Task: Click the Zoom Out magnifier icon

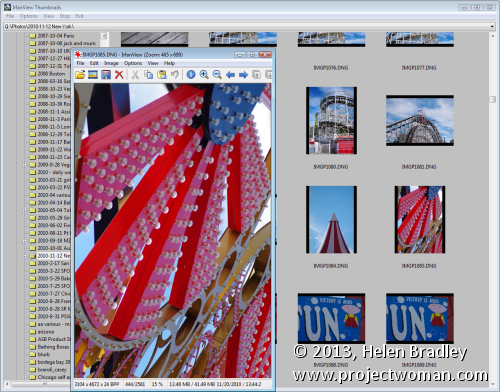Action: [217, 75]
